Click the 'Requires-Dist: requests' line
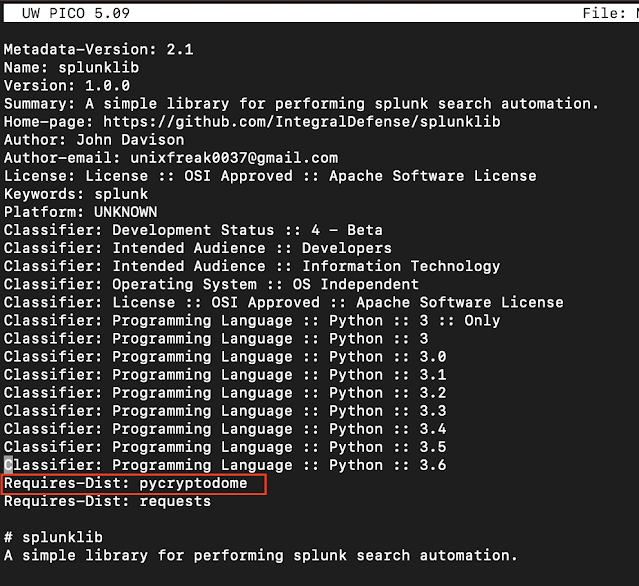The height and width of the screenshot is (586, 639). pos(108,501)
